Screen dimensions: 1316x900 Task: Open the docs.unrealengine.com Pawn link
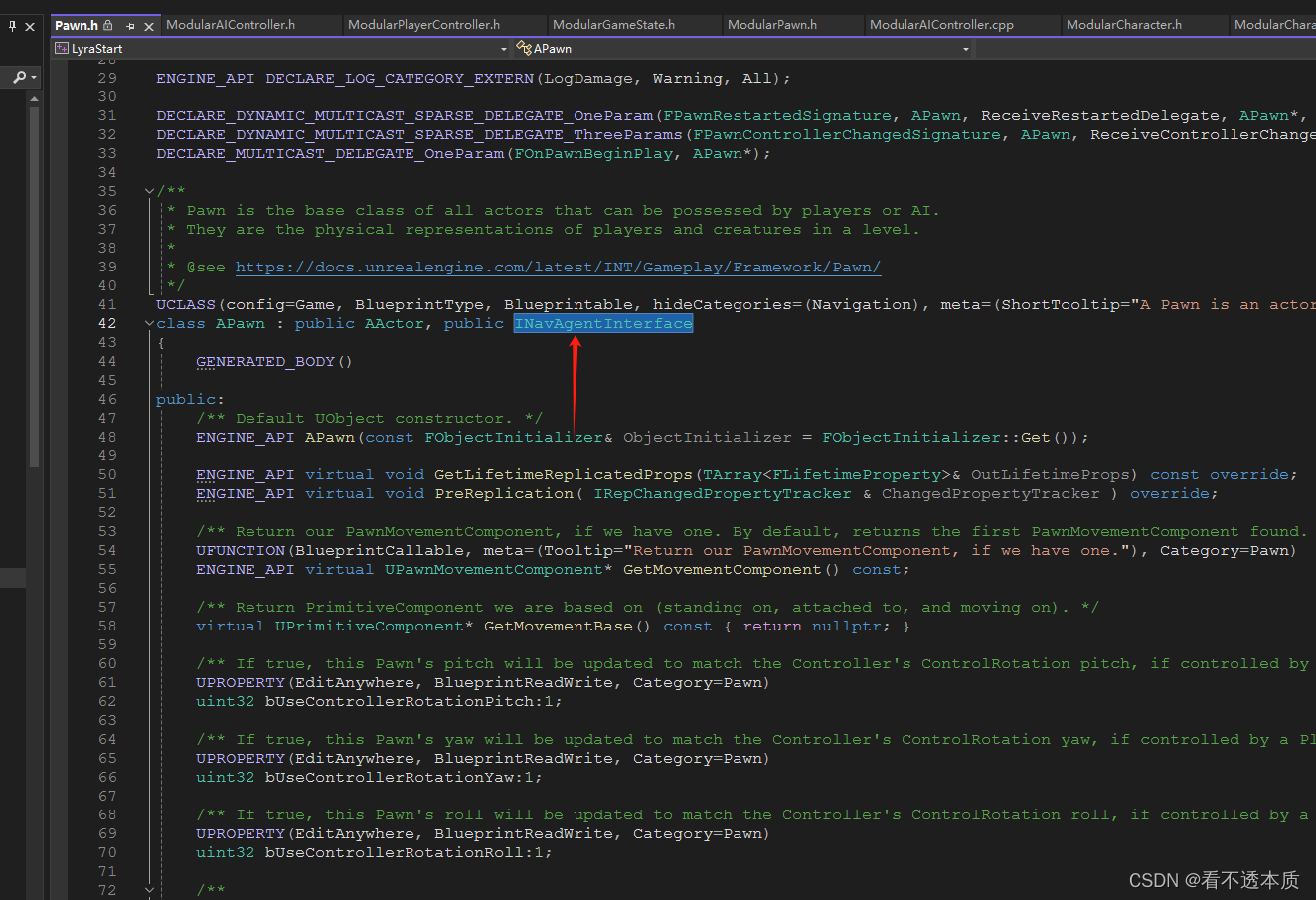558,267
